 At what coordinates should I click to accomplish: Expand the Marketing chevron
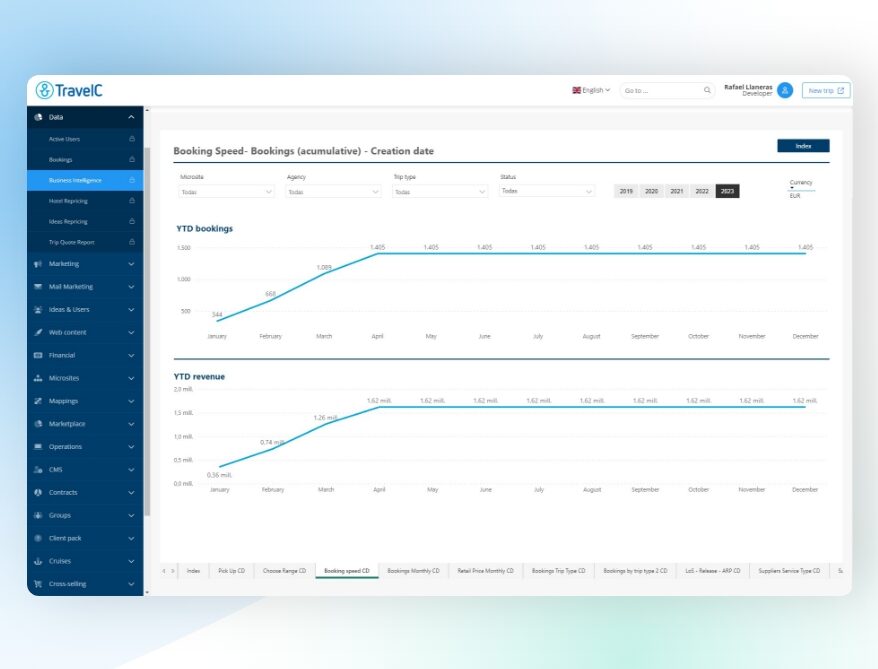click(x=131, y=264)
